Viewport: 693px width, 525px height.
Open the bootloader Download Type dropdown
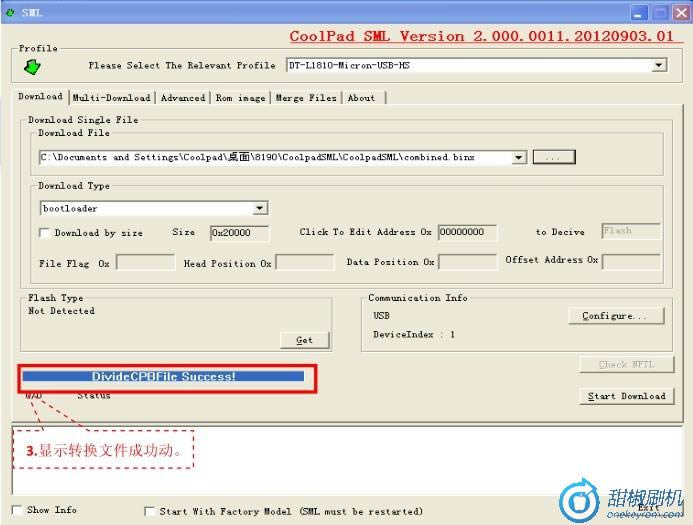tap(260, 209)
